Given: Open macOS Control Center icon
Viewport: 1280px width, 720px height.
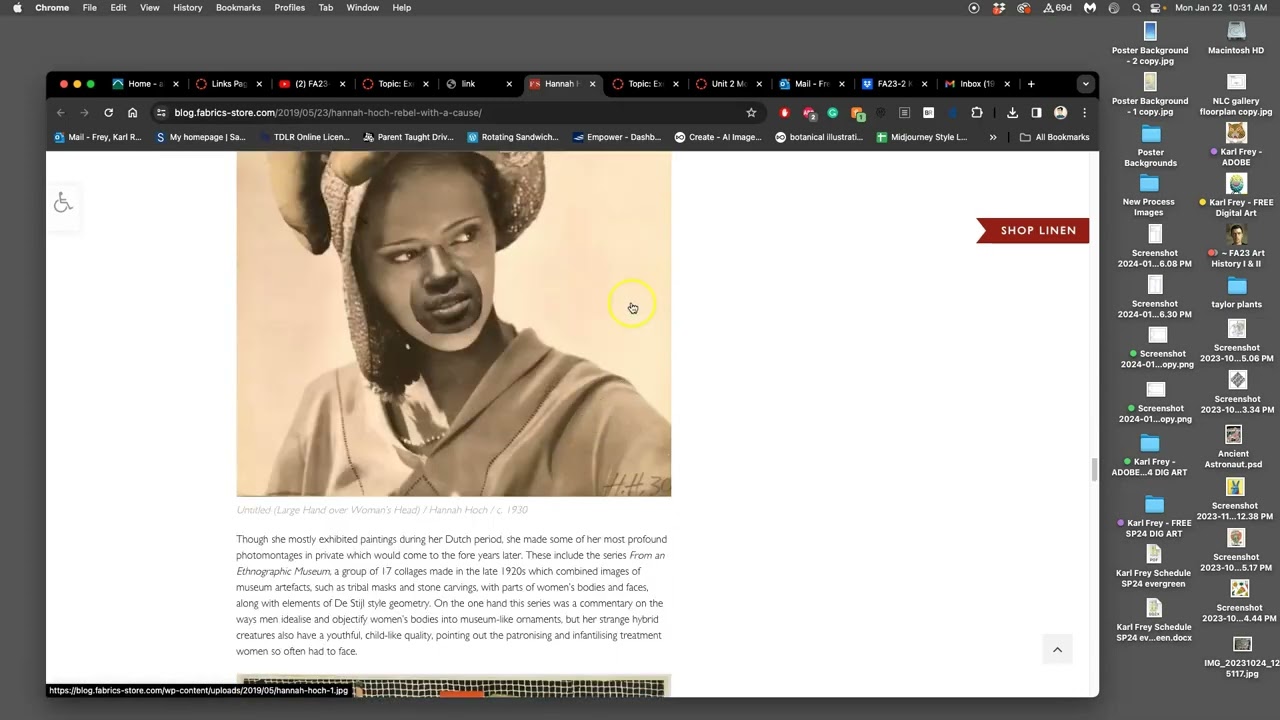Looking at the screenshot, I should pyautogui.click(x=1156, y=7).
